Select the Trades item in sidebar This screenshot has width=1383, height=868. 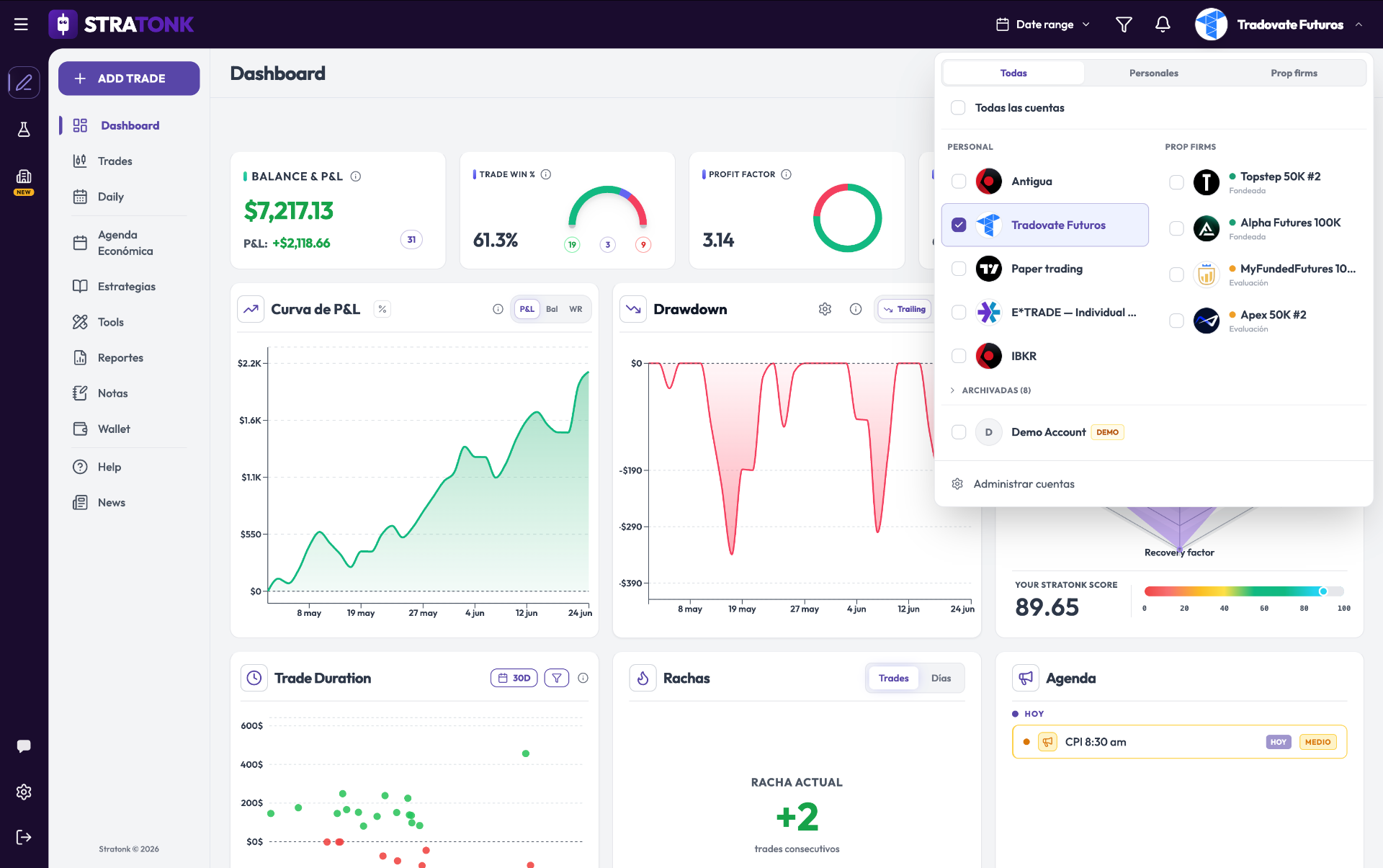pos(115,161)
